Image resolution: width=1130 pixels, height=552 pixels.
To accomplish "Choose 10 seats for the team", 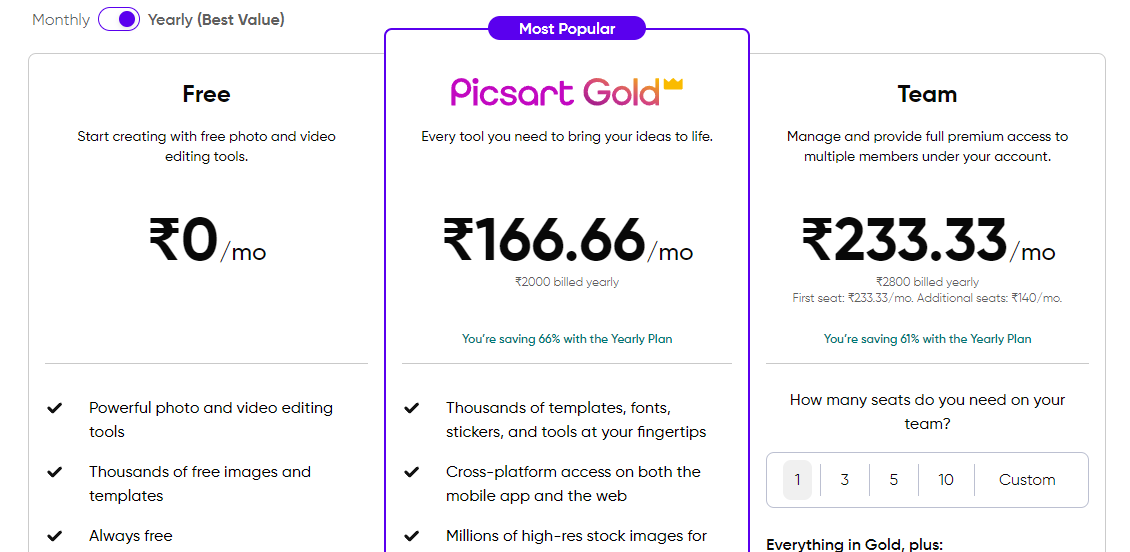I will pyautogui.click(x=946, y=480).
